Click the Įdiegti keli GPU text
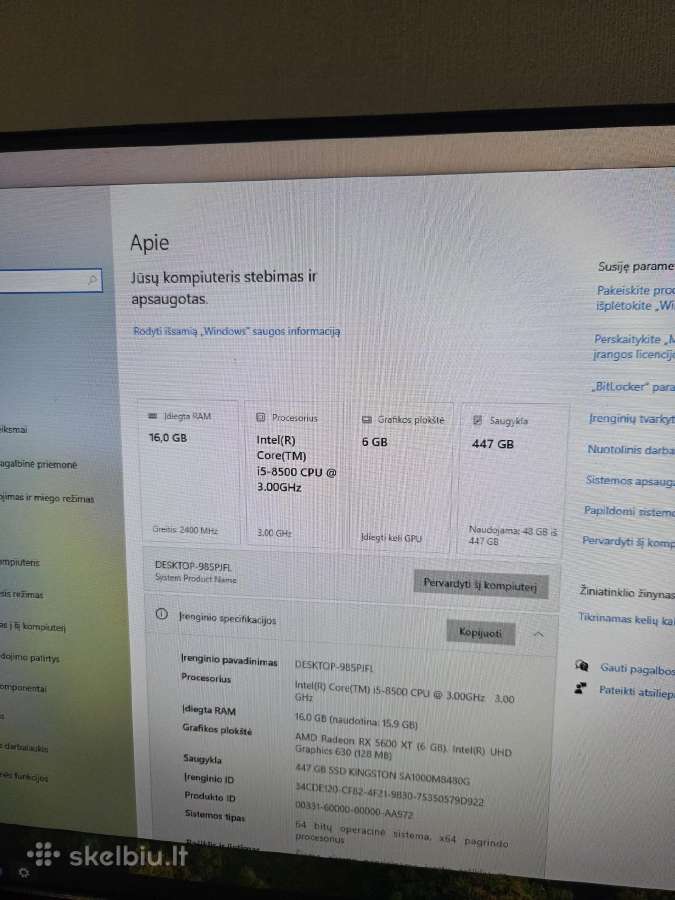 click(391, 538)
